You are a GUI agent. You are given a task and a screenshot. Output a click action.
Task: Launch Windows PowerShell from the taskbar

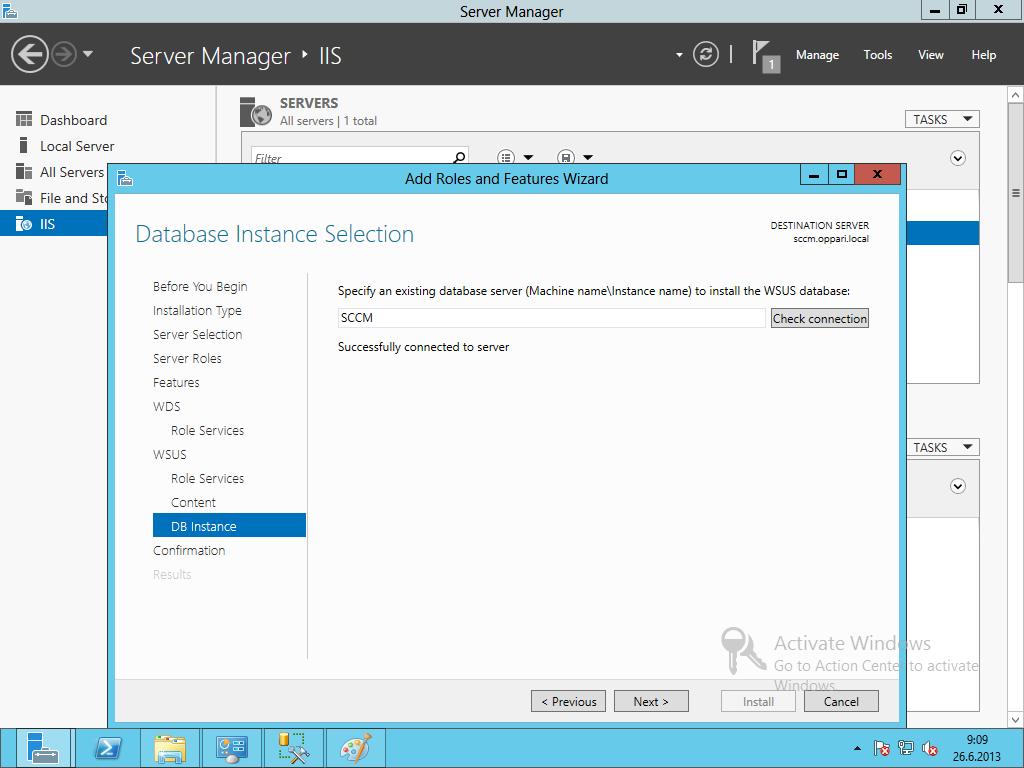[x=108, y=748]
